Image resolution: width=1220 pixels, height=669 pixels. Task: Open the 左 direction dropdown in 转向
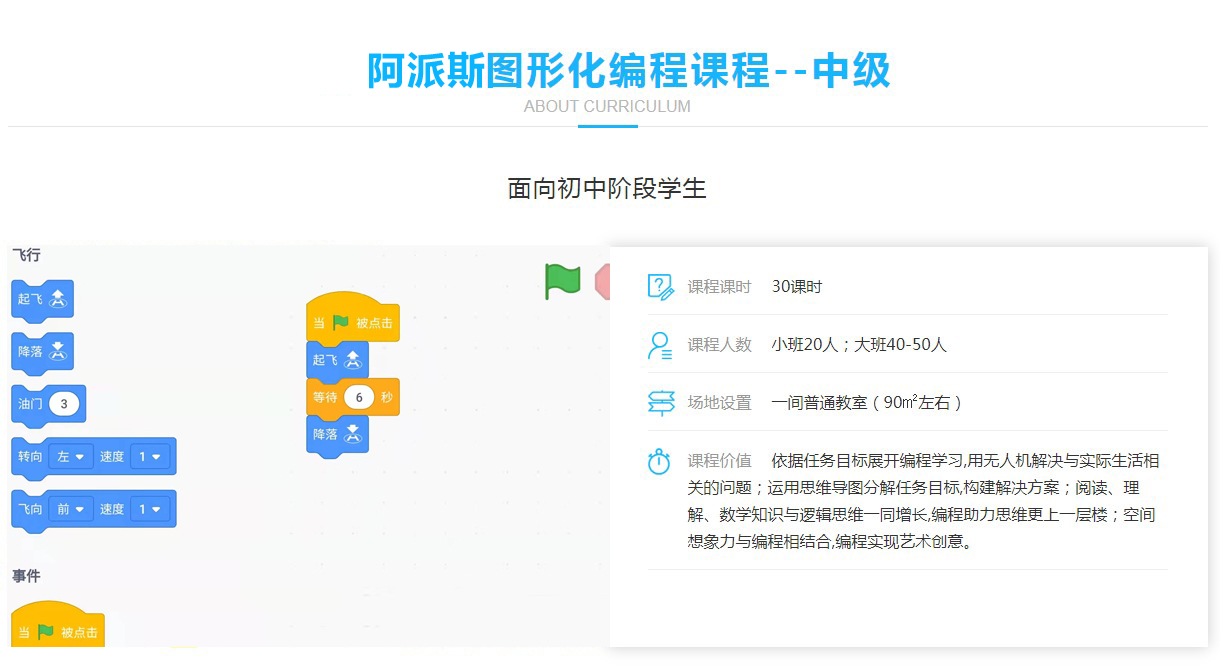[x=71, y=457]
